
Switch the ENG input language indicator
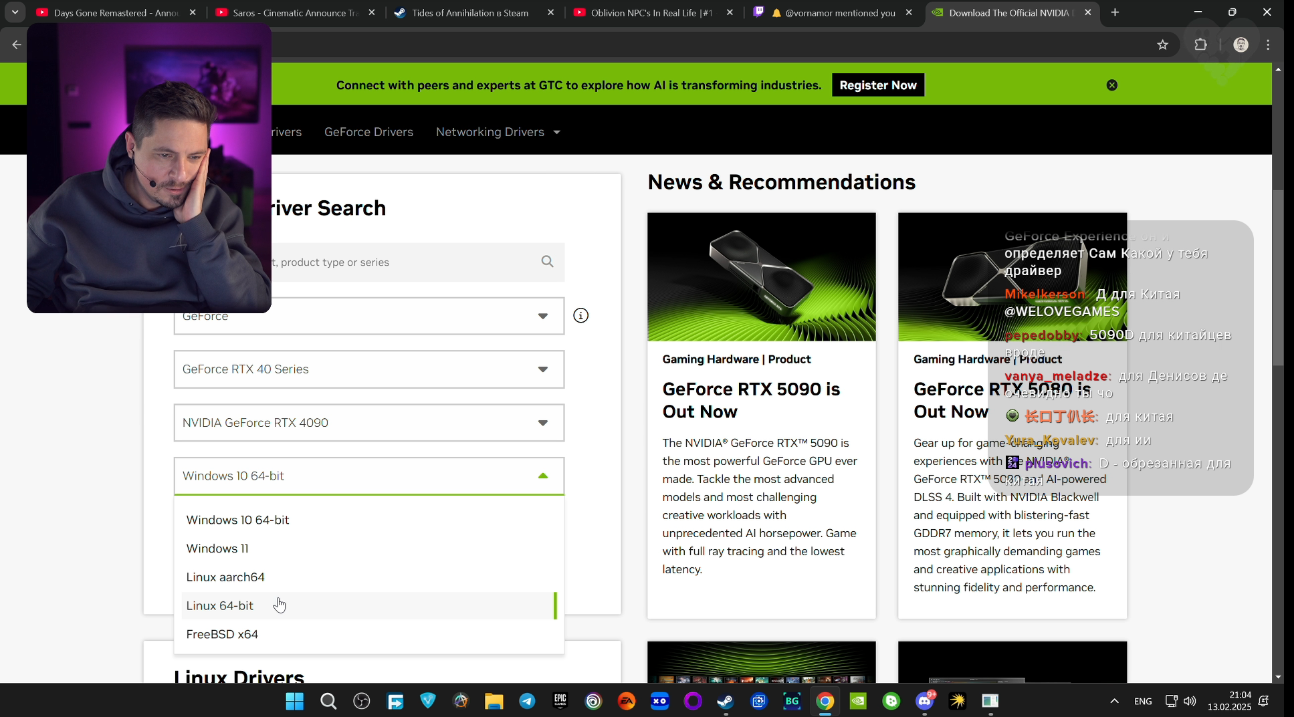tap(1143, 701)
